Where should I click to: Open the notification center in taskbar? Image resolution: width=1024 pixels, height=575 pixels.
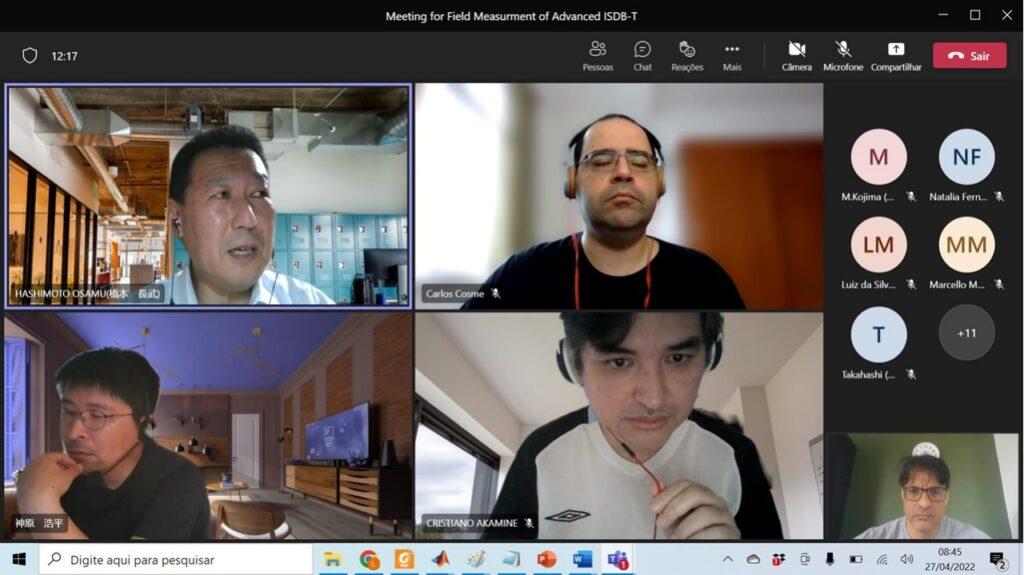997,559
